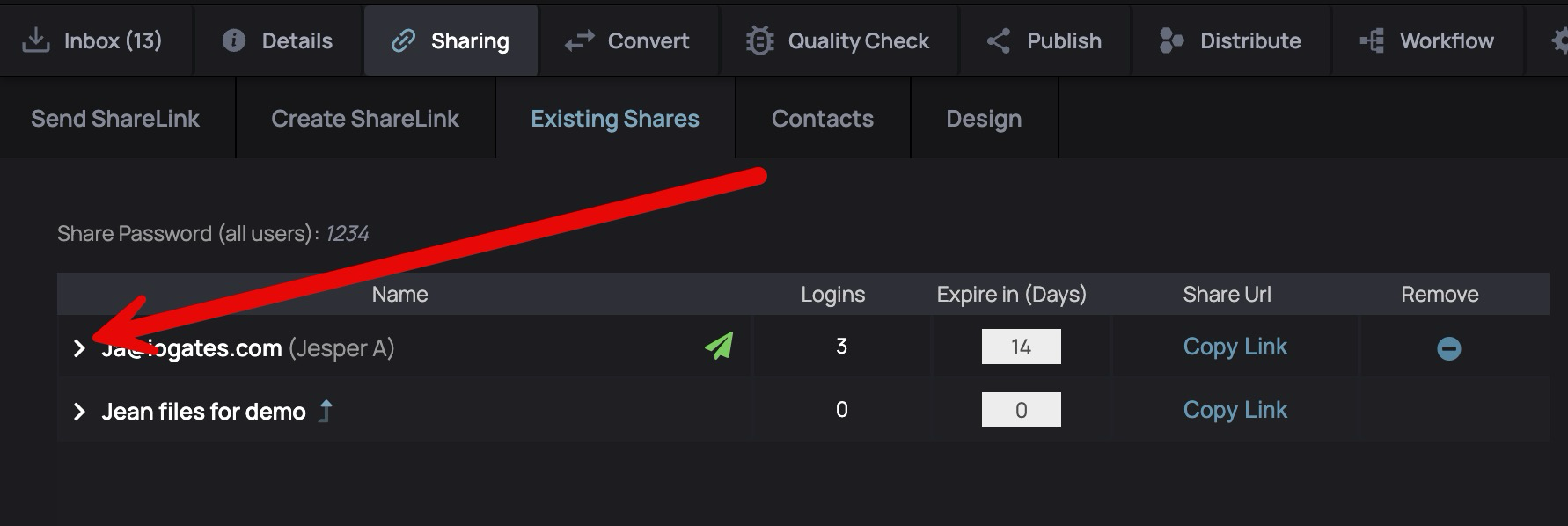Screen dimensions: 1568x526
Task: Copy Link for Jean files for demo
Action: [x=1235, y=410]
